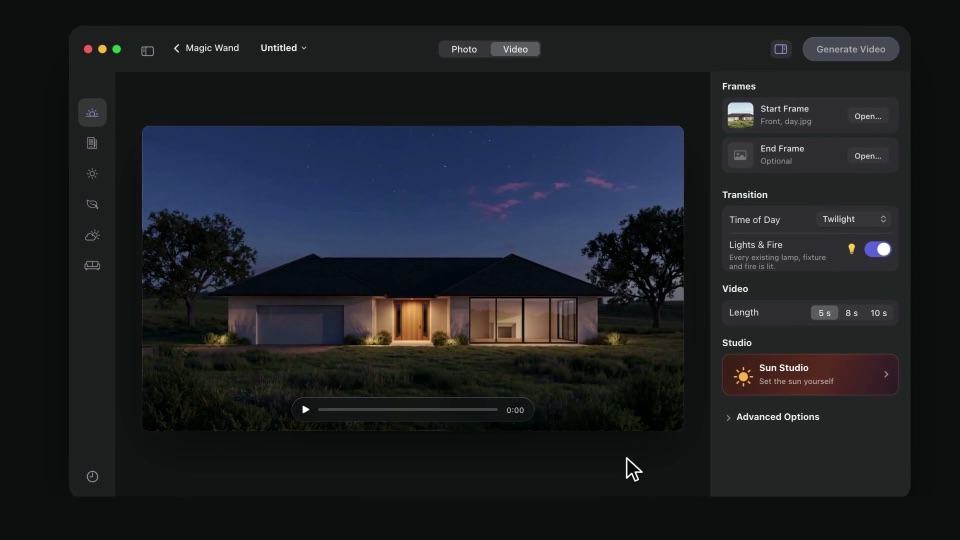Image resolution: width=960 pixels, height=540 pixels.
Task: Click the End Frame placeholder image icon
Action: [x=740, y=155]
